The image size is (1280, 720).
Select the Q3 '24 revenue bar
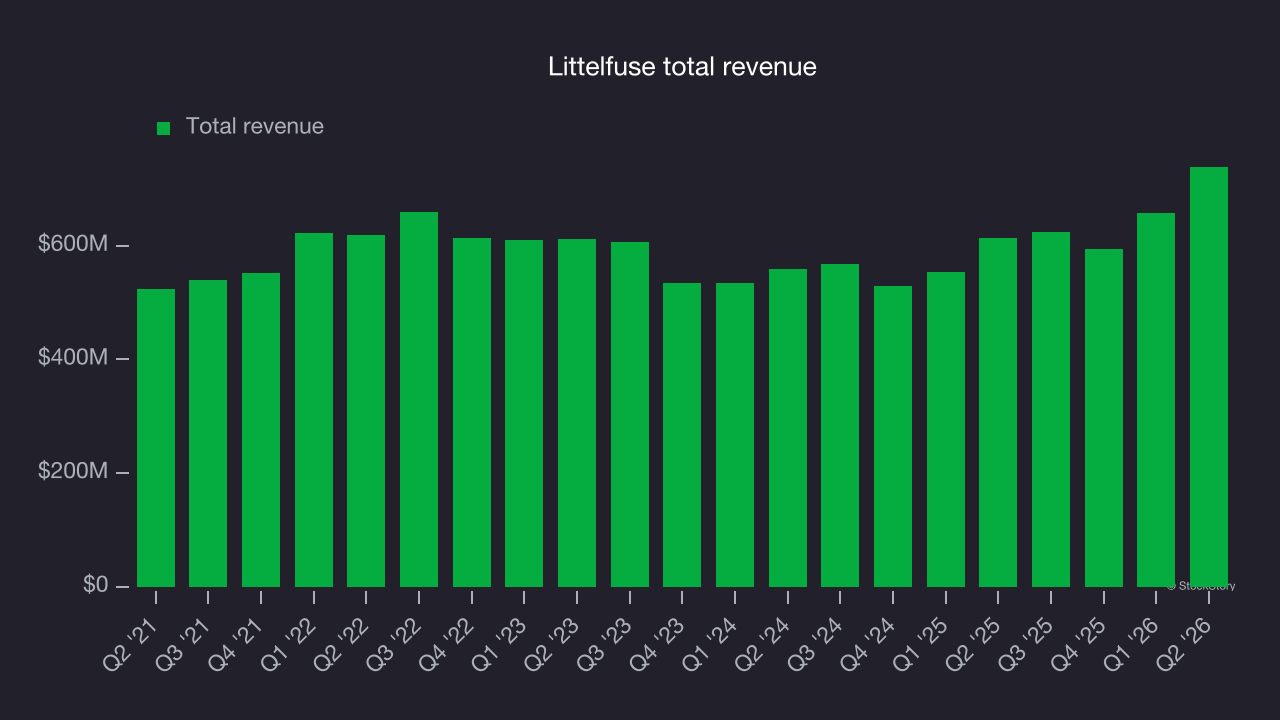tap(840, 425)
